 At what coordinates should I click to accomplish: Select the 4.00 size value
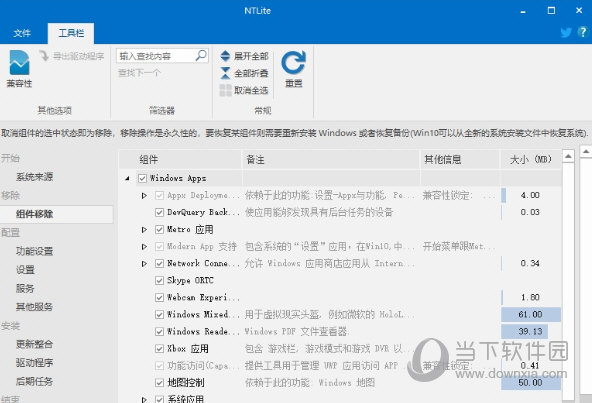pyautogui.click(x=530, y=195)
